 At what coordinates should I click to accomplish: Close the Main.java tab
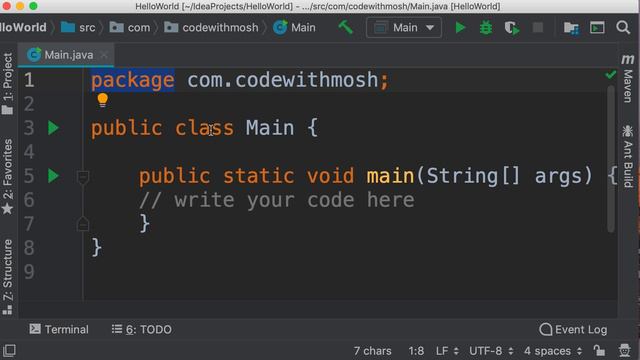pos(104,55)
